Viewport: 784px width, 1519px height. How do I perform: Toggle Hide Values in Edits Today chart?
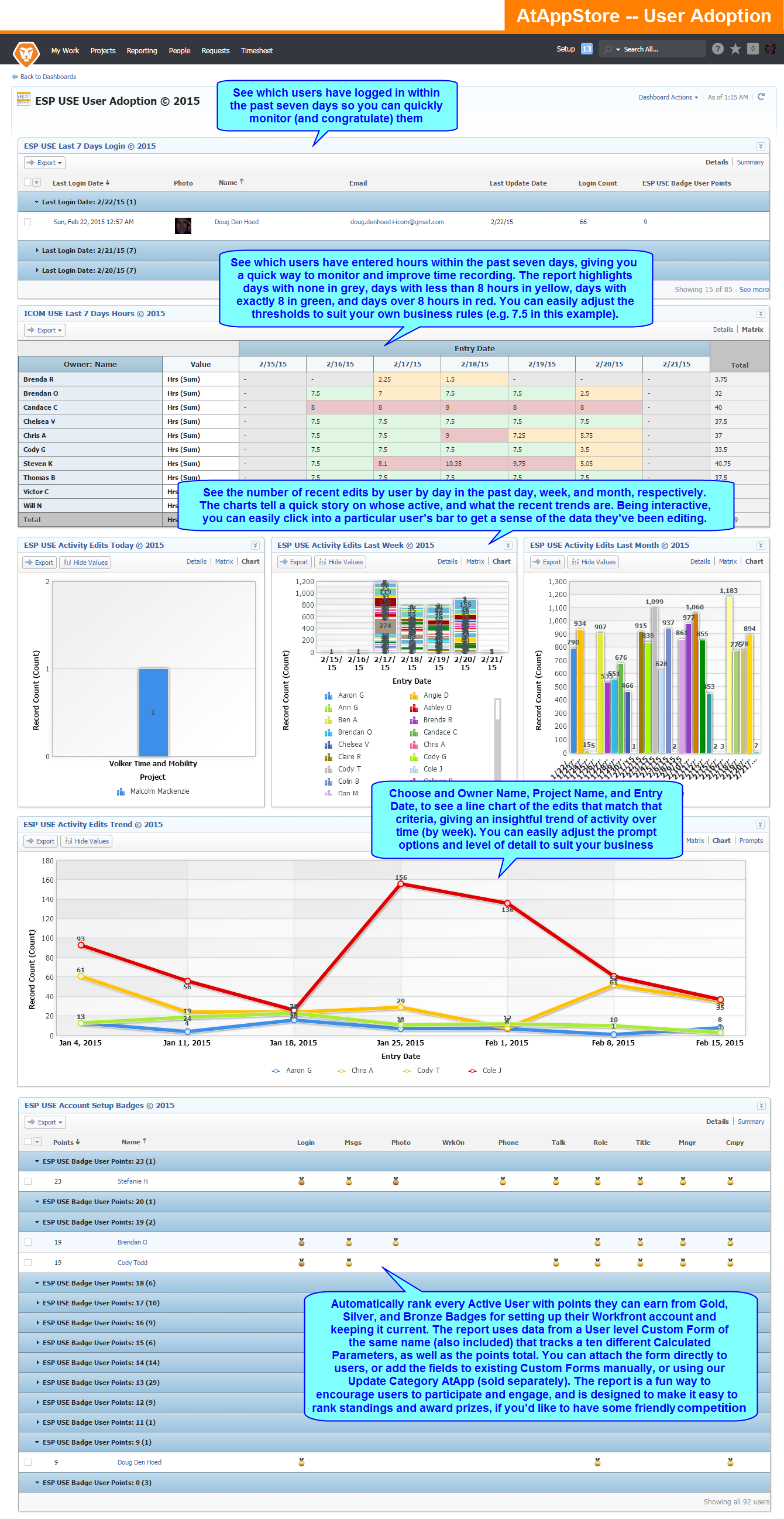(85, 563)
